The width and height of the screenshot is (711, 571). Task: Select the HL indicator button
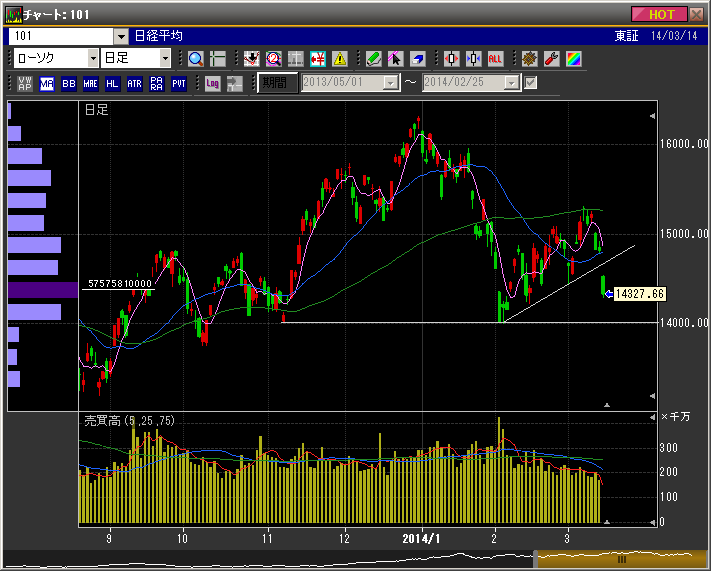click(x=113, y=83)
